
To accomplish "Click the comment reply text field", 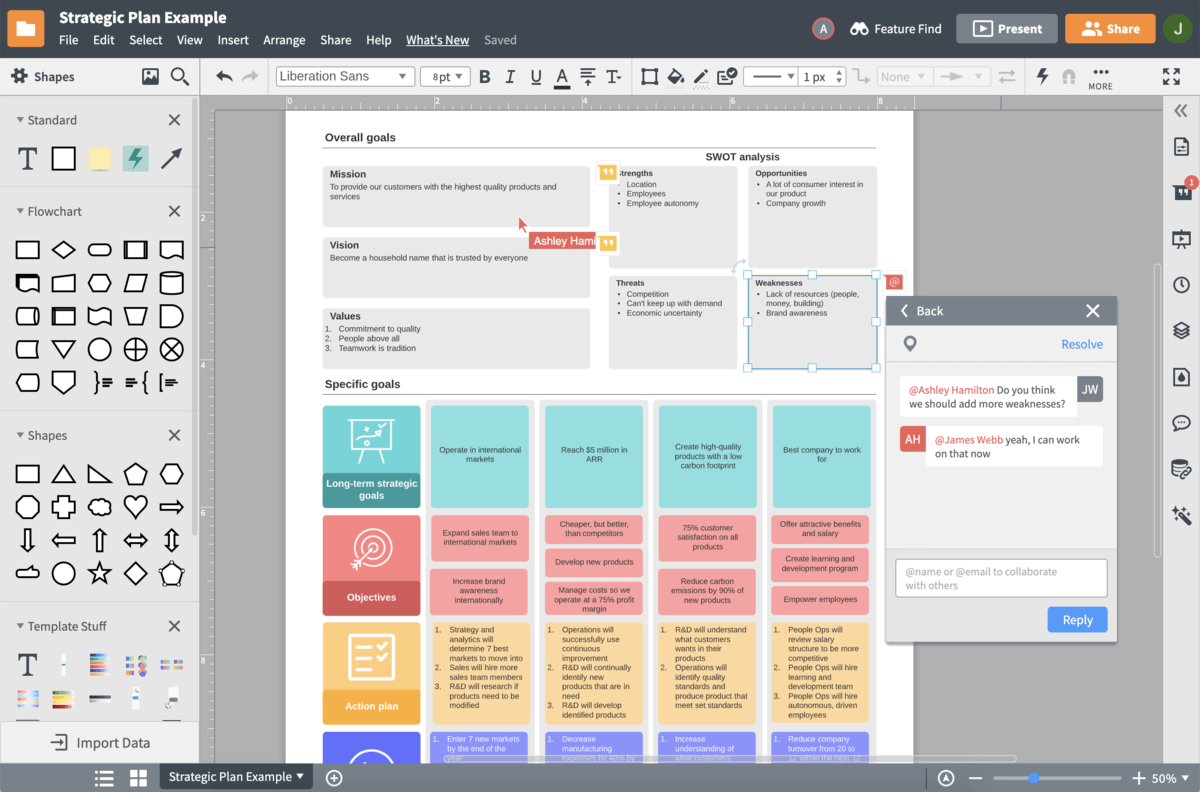I will tap(1001, 578).
